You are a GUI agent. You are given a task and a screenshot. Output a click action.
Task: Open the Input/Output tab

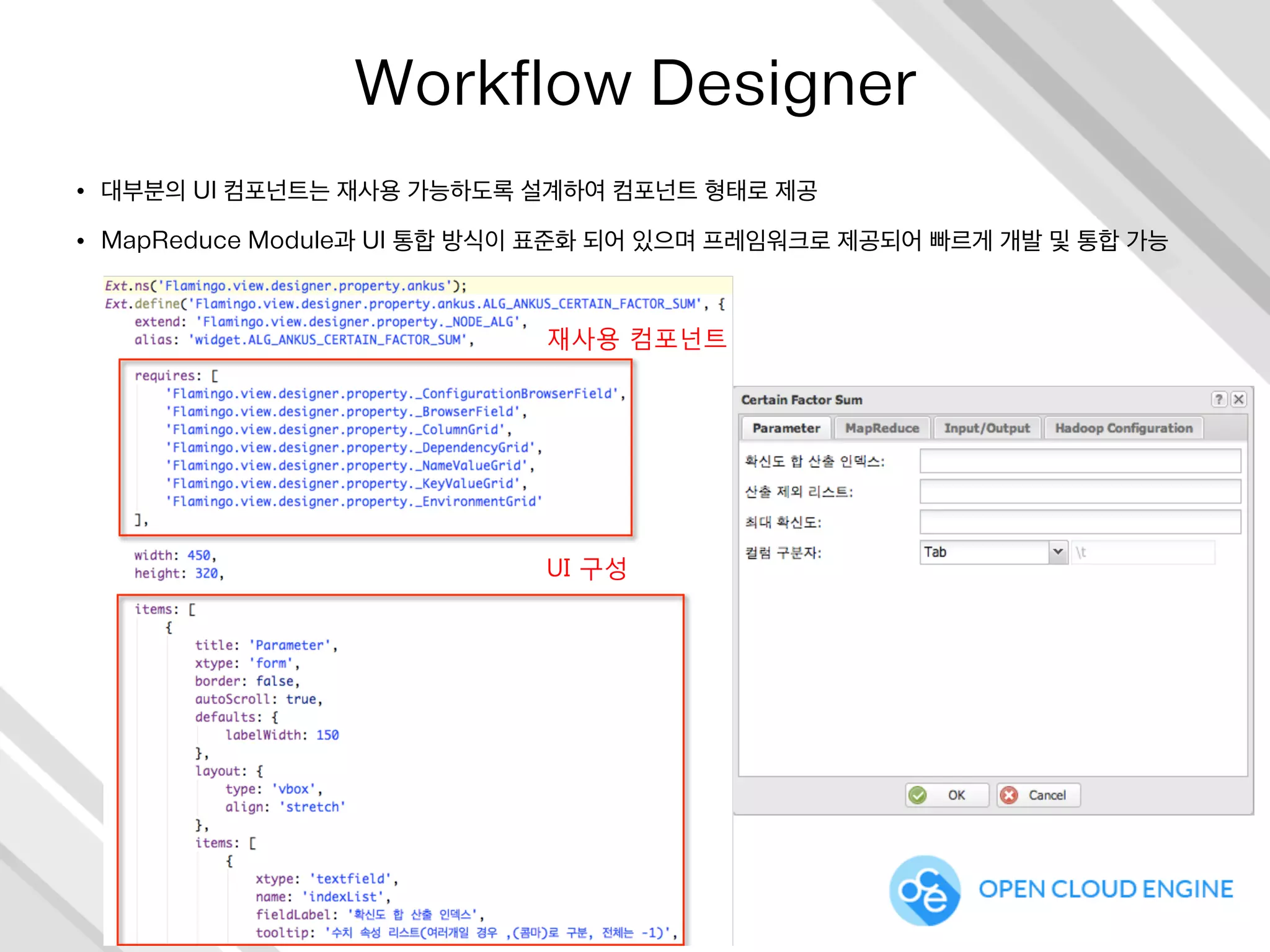[987, 428]
